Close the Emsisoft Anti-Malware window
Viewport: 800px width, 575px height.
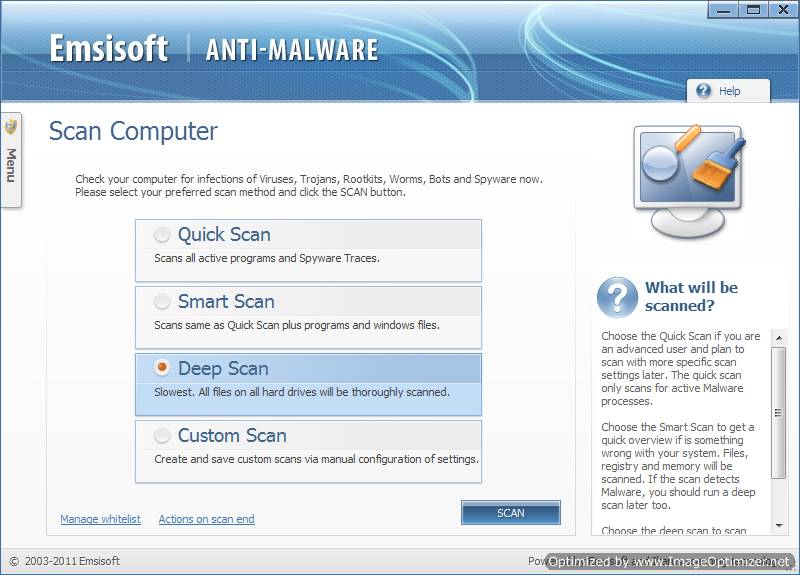click(x=783, y=10)
